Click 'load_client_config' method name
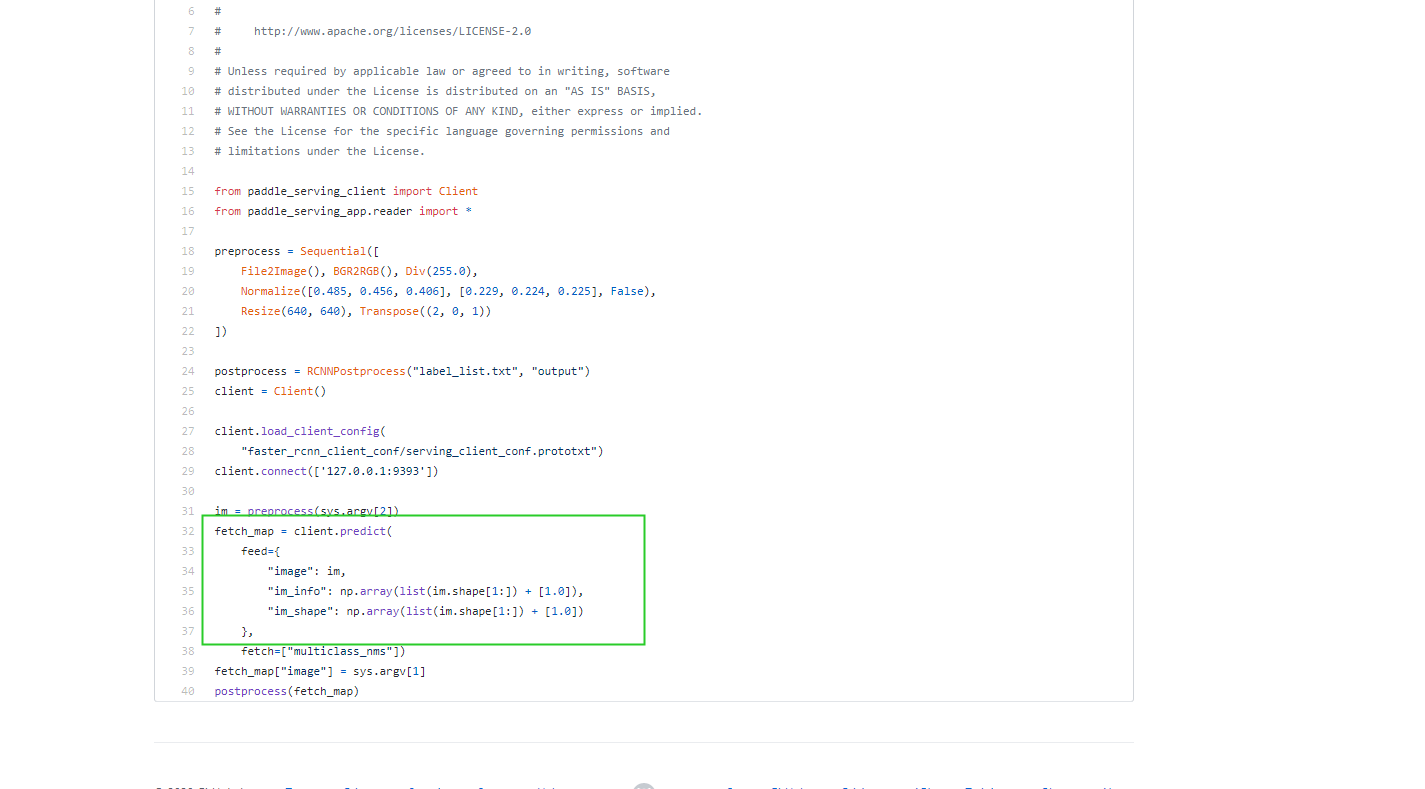1425x789 pixels. pyautogui.click(x=320, y=431)
